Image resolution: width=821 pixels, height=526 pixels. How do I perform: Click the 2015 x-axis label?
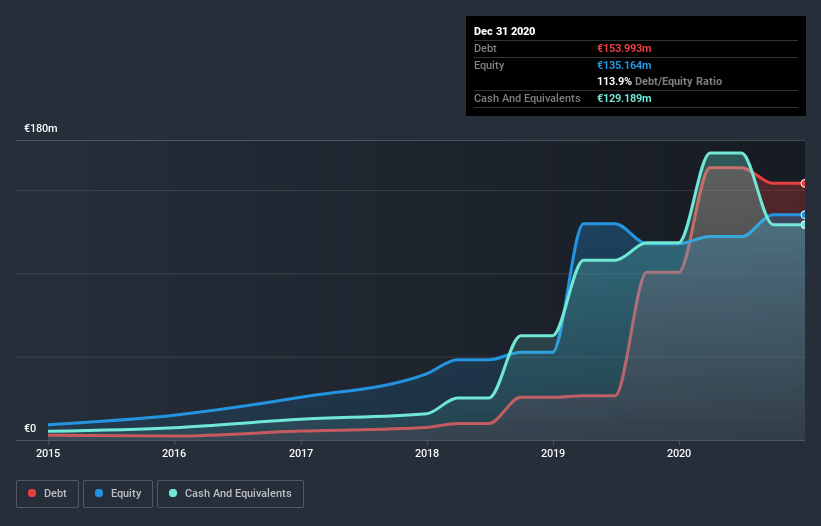click(x=48, y=453)
